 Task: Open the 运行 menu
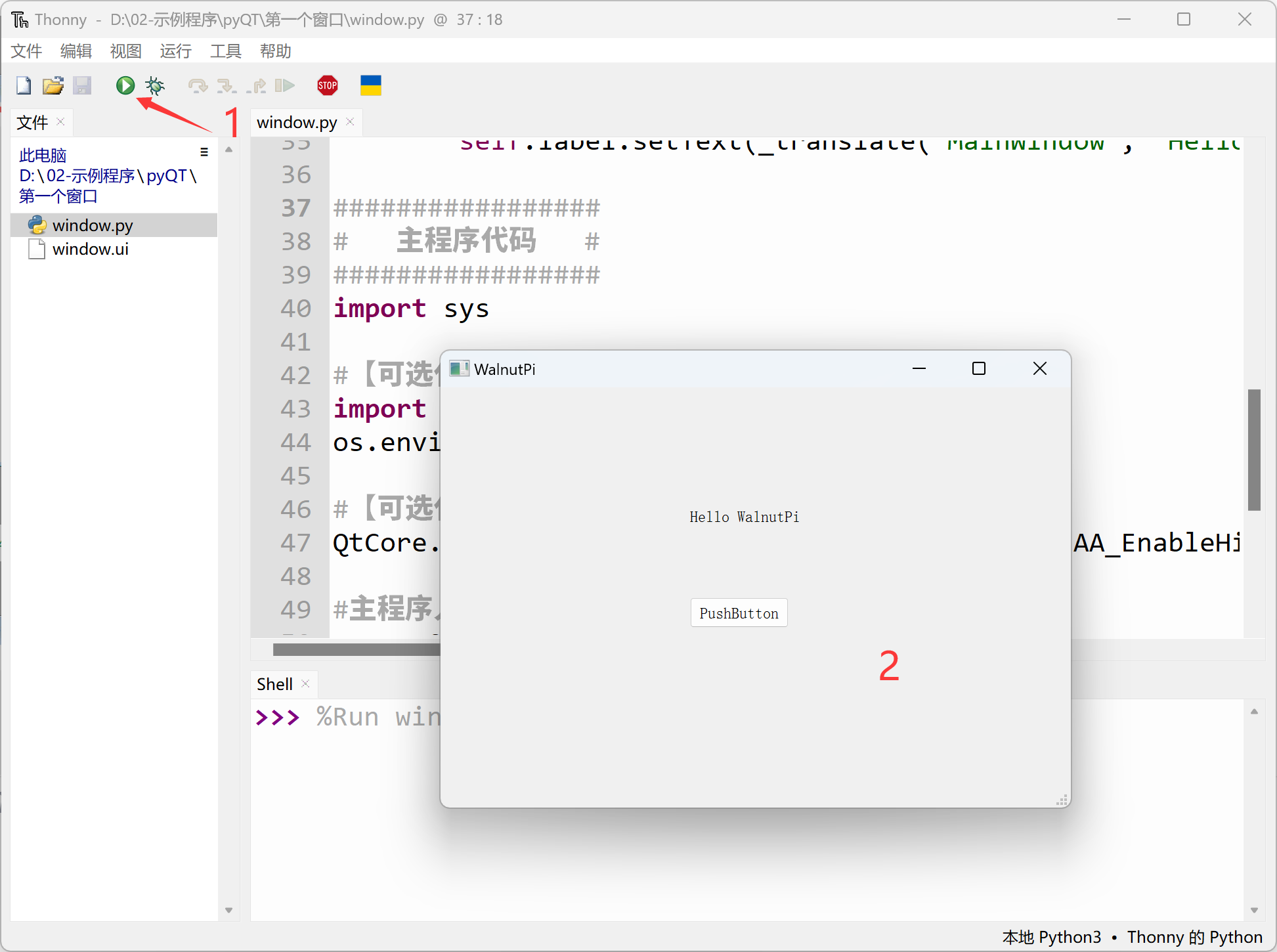coord(175,51)
